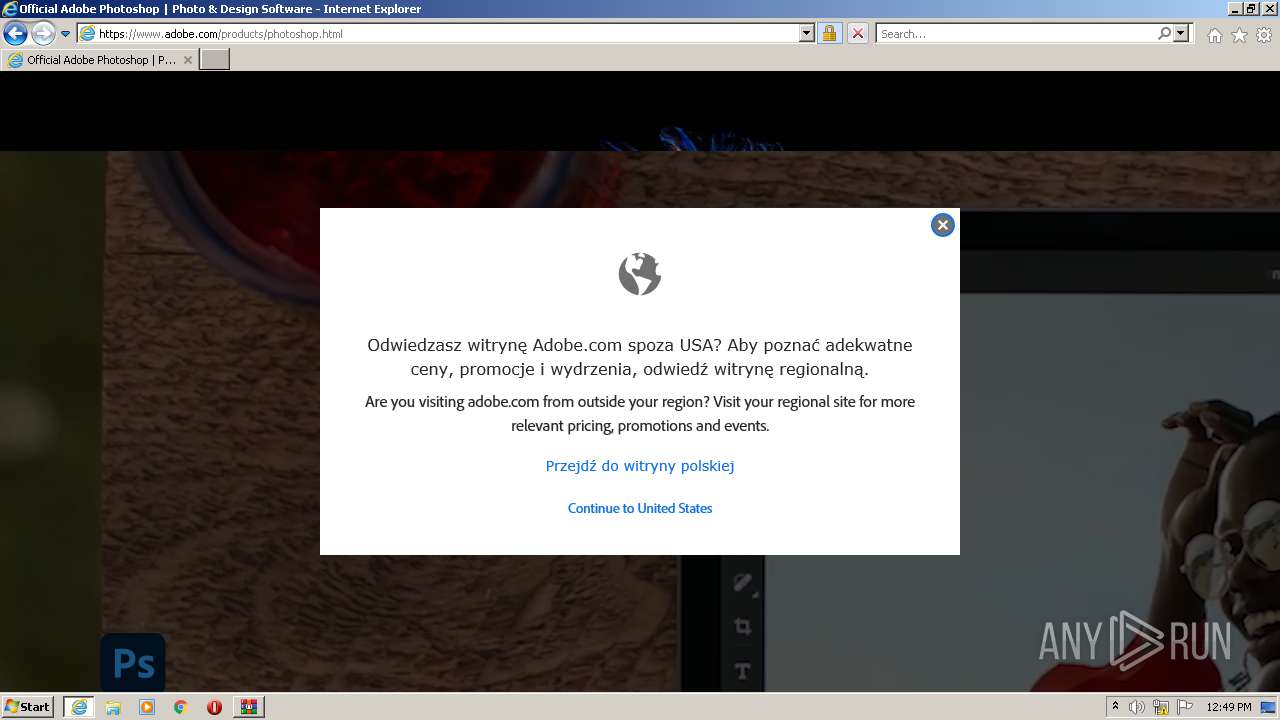Click the 12:49 PM clock
Image resolution: width=1280 pixels, height=720 pixels.
[x=1229, y=707]
